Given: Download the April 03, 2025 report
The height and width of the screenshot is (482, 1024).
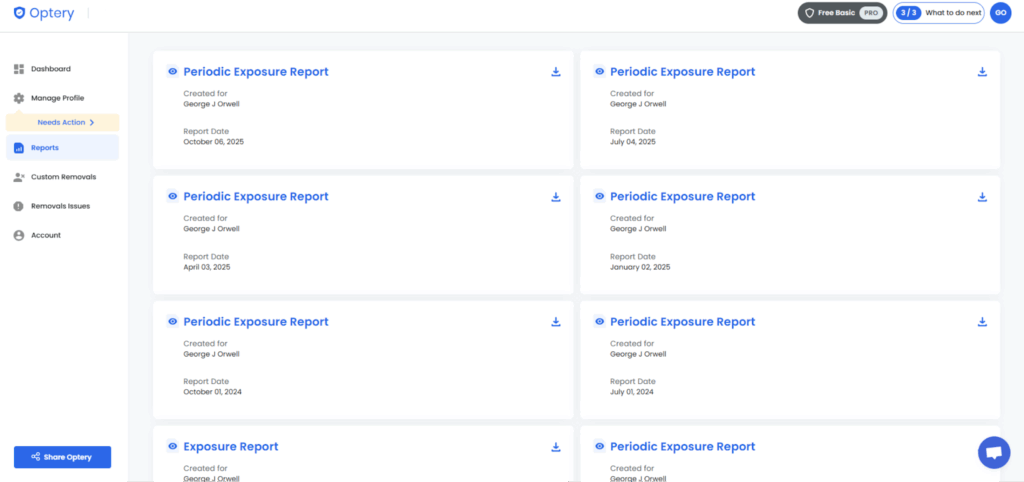Looking at the screenshot, I should (556, 197).
